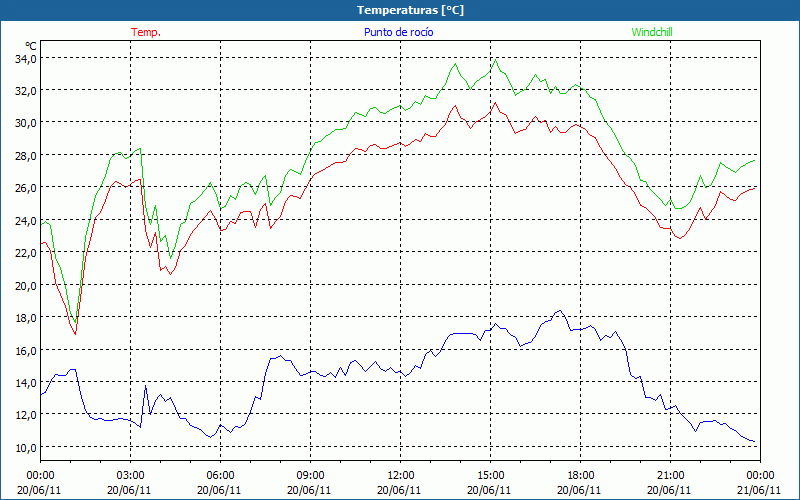Click the 20,0 y-axis value

pyautogui.click(x=26, y=285)
